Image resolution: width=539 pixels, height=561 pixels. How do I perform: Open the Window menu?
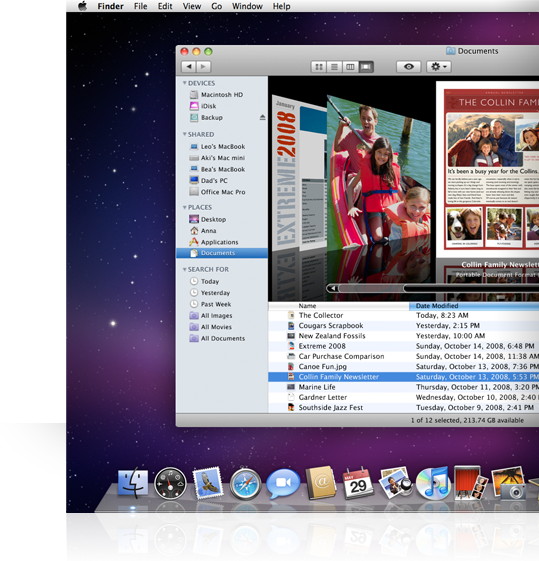(x=247, y=6)
